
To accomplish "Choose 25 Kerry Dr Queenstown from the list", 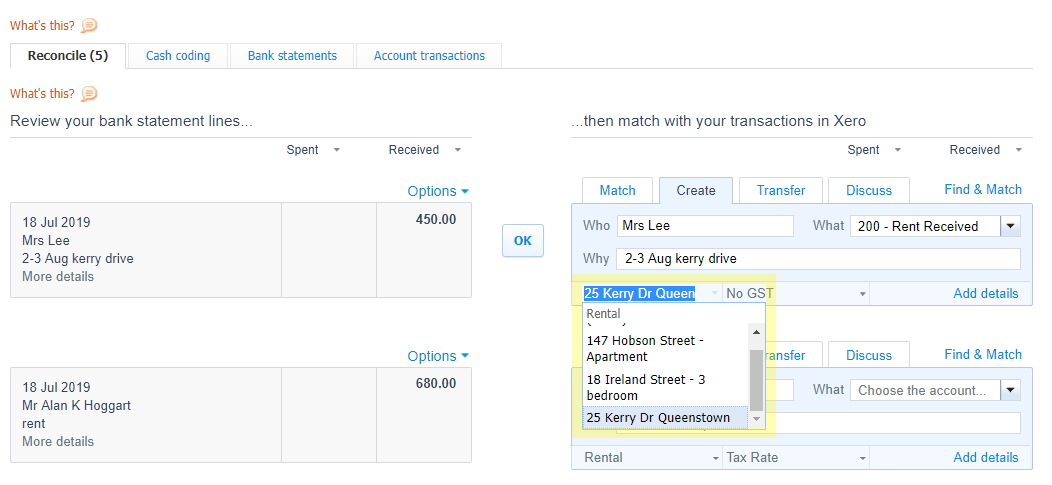I will tap(665, 417).
